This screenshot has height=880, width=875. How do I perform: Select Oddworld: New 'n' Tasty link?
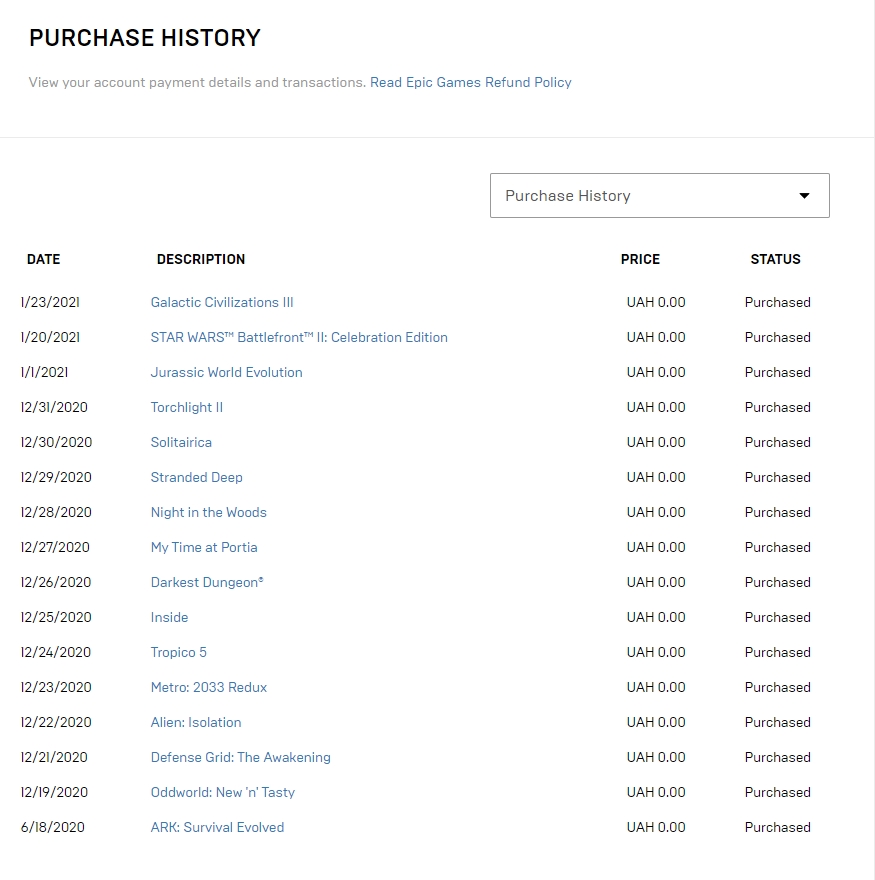(x=222, y=792)
